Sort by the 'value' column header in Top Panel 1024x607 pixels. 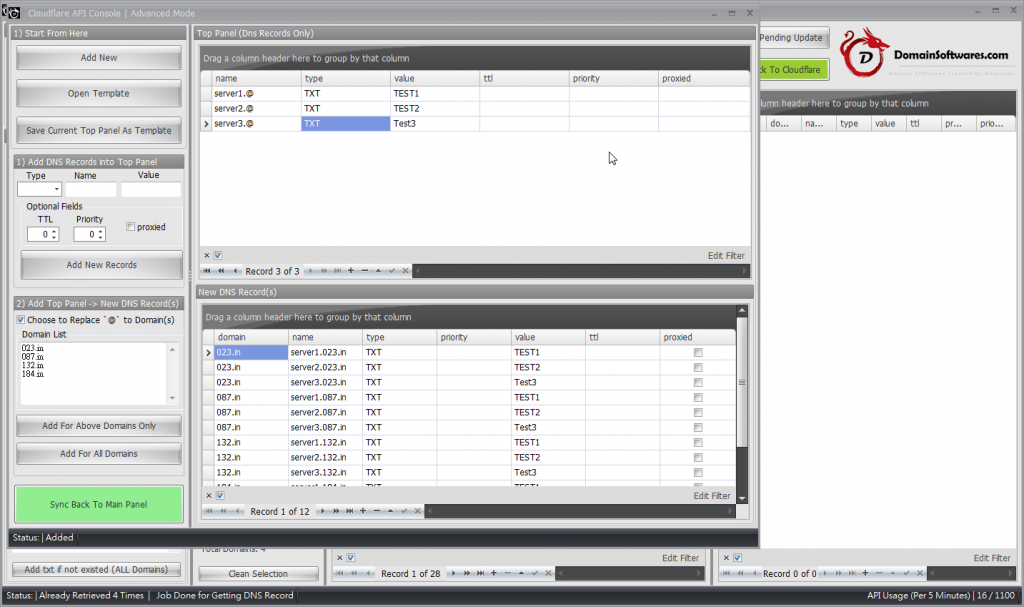[434, 78]
